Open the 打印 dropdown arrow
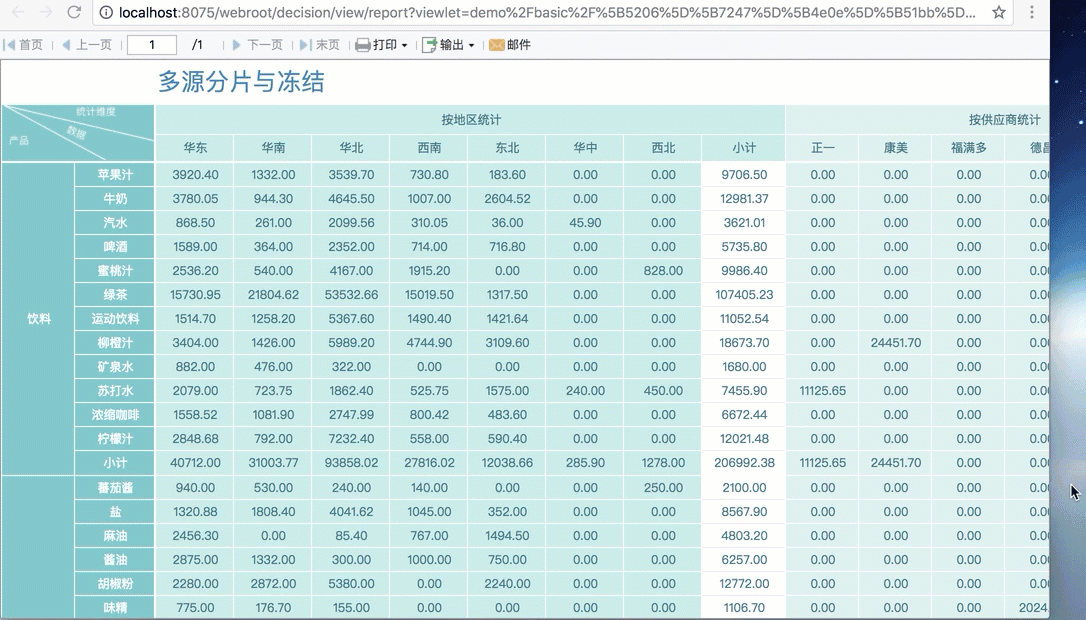The height and width of the screenshot is (620, 1086). (x=404, y=46)
